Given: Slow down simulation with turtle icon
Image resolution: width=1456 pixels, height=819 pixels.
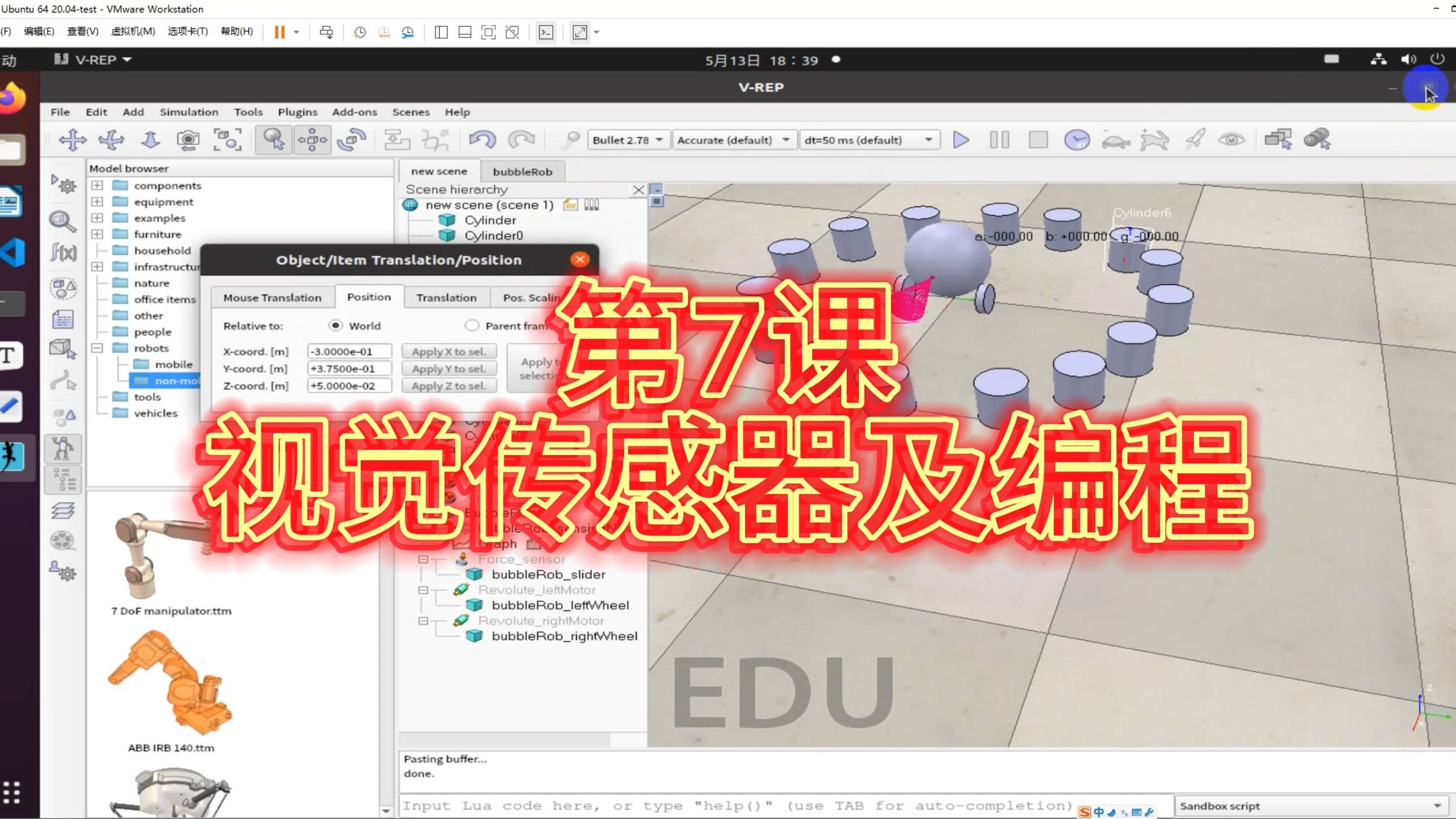Looking at the screenshot, I should 1115,140.
